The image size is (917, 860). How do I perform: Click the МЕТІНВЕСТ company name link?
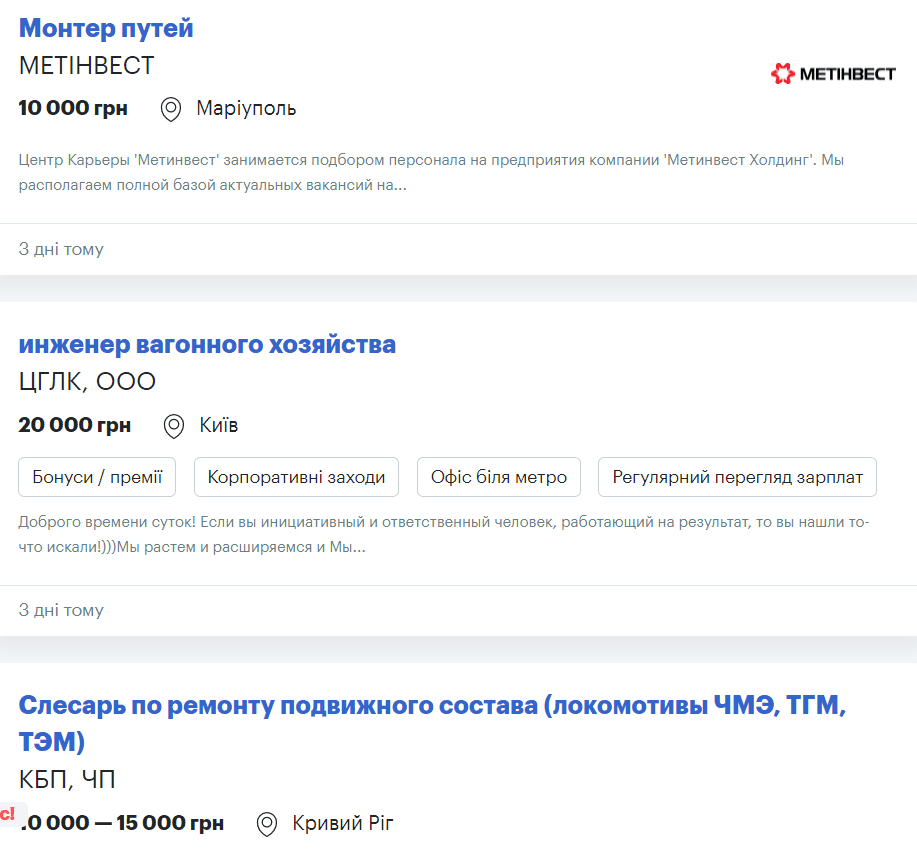click(84, 65)
